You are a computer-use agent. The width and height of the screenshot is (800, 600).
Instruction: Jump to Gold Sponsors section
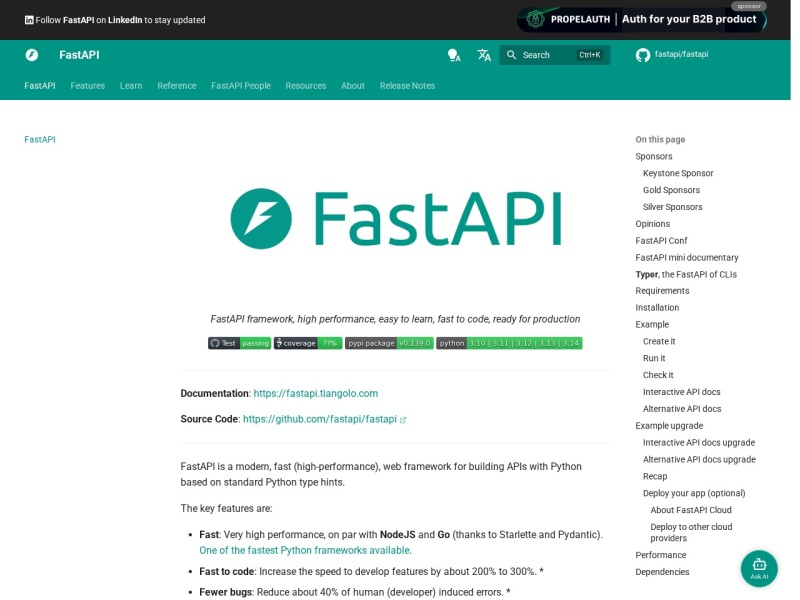pos(671,190)
